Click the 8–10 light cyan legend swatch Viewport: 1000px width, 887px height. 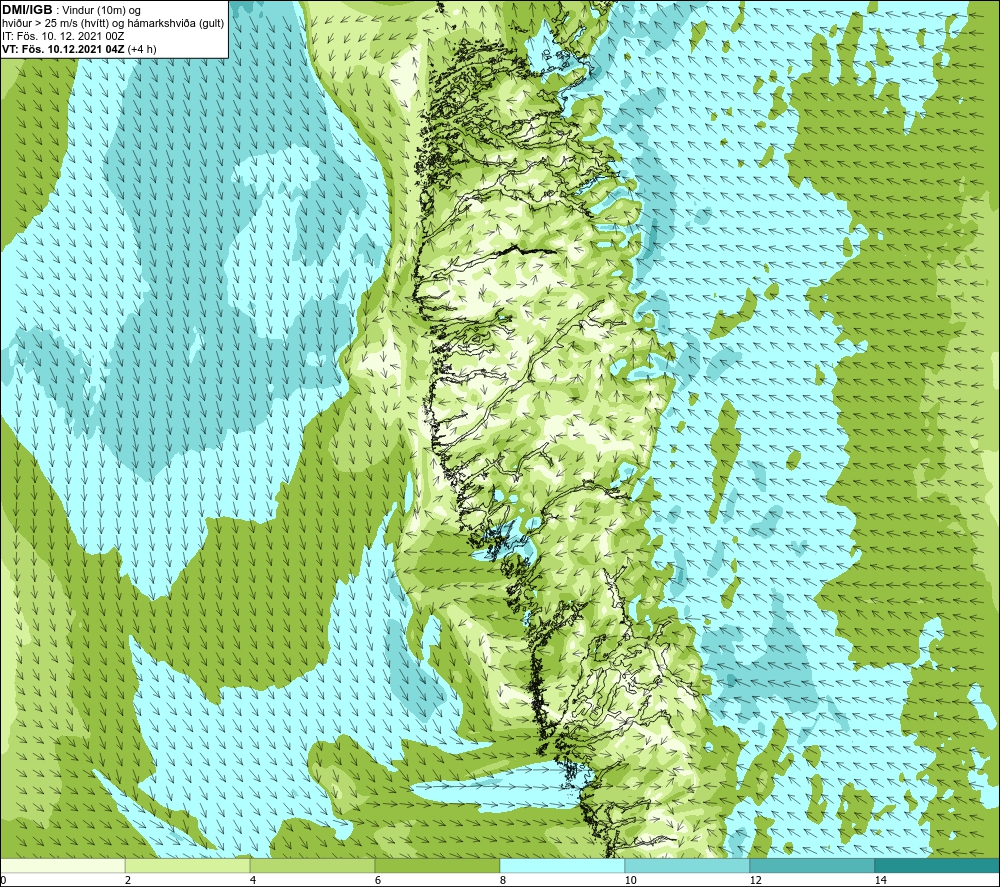point(562,865)
